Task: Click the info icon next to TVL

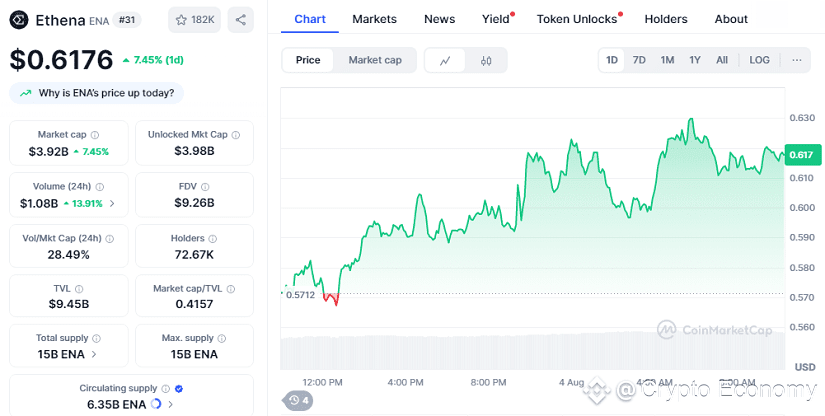Action: pyautogui.click(x=79, y=289)
